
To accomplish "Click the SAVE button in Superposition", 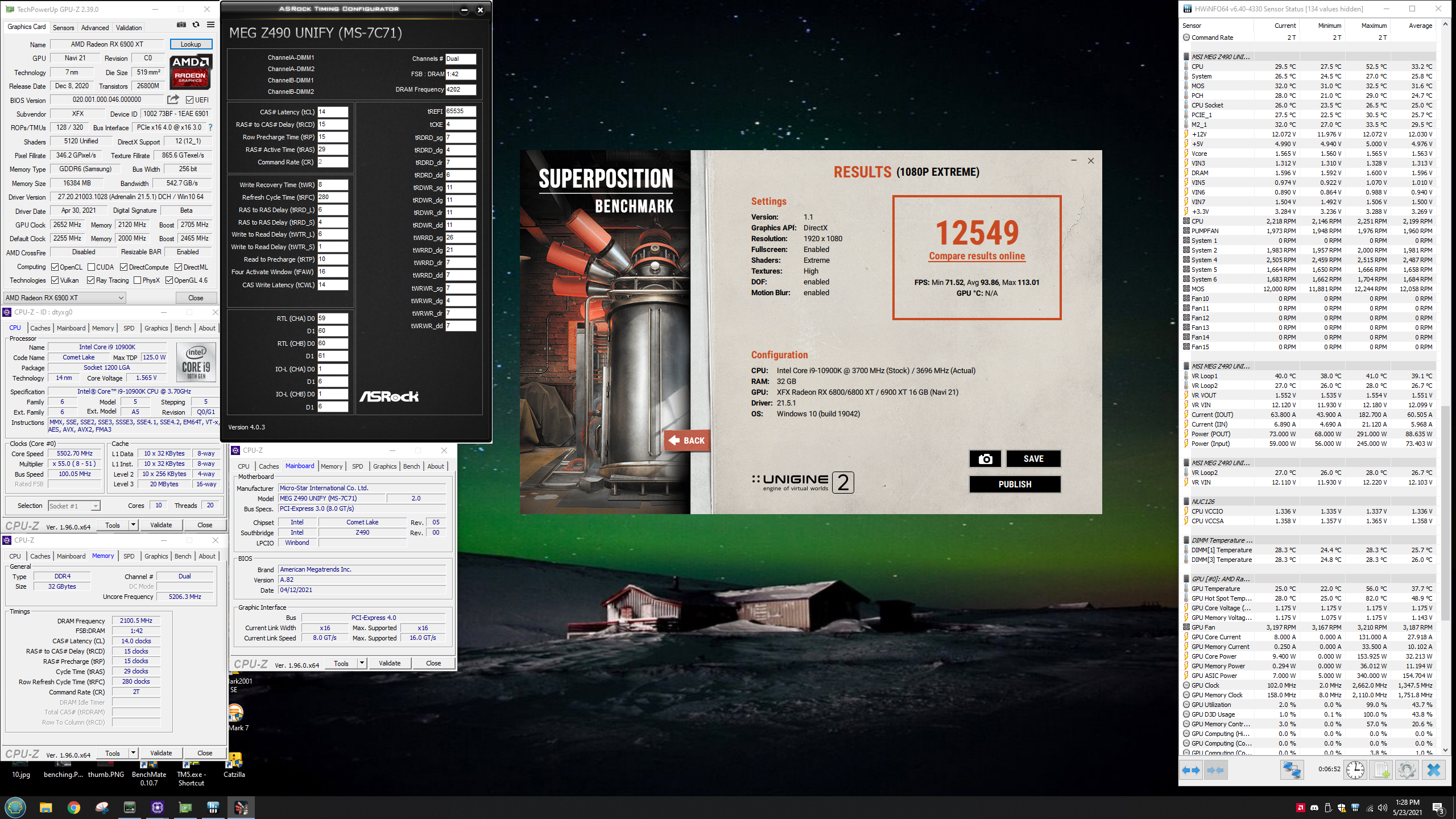I will click(1033, 459).
